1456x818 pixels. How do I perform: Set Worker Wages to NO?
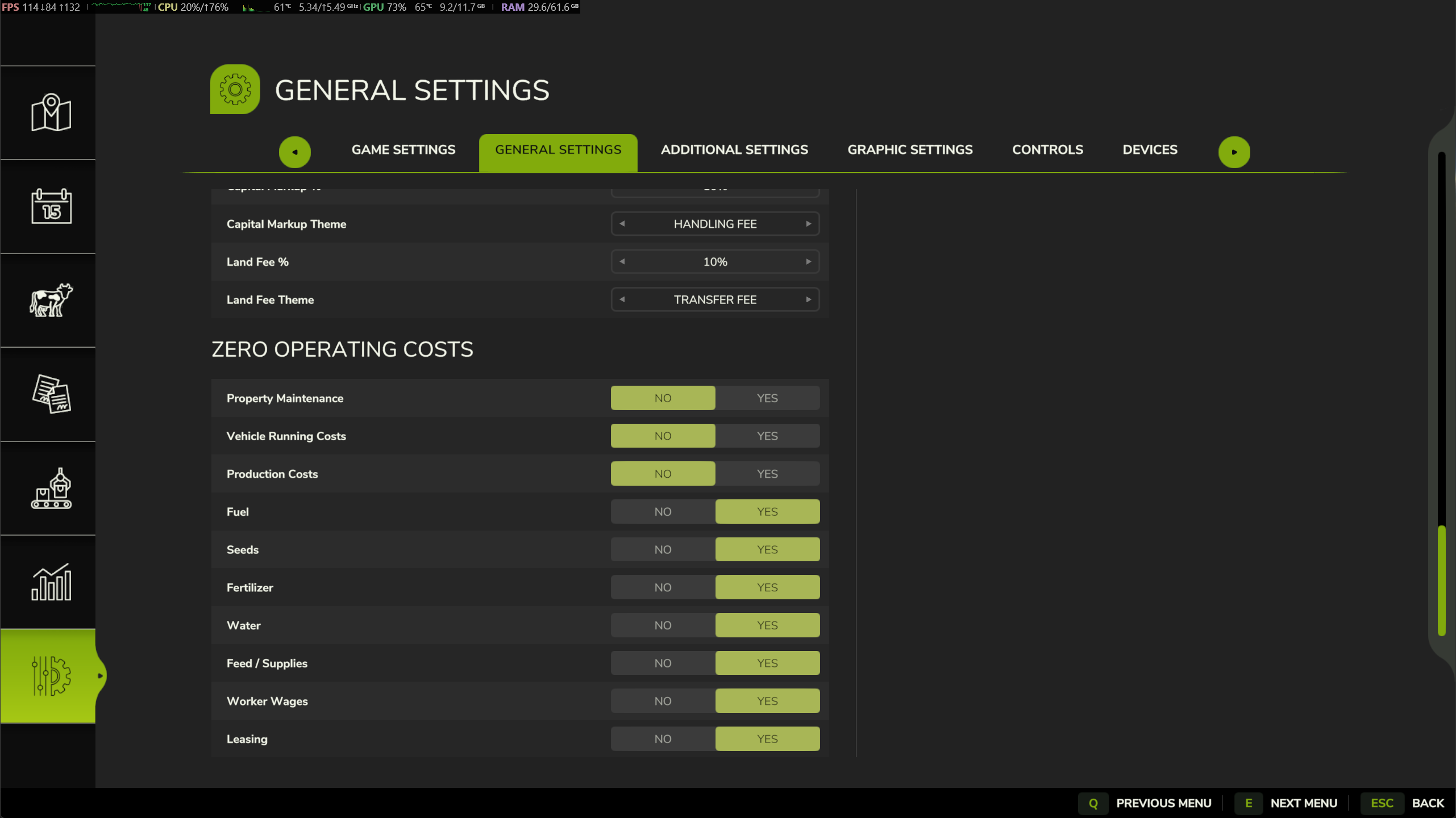[663, 701]
